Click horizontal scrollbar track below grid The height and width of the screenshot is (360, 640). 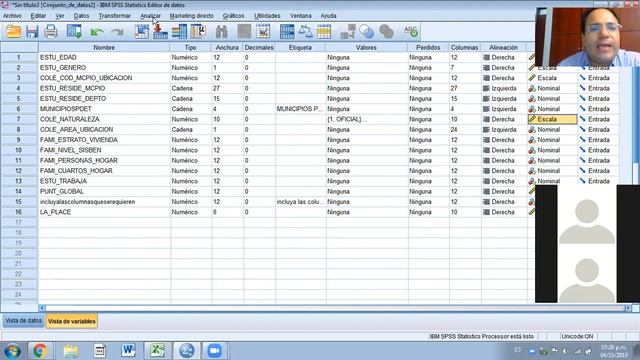click(x=335, y=308)
